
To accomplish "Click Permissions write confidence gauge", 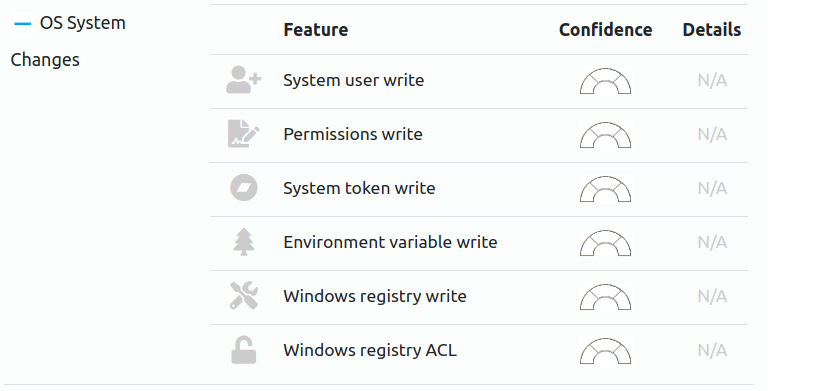I will click(605, 135).
